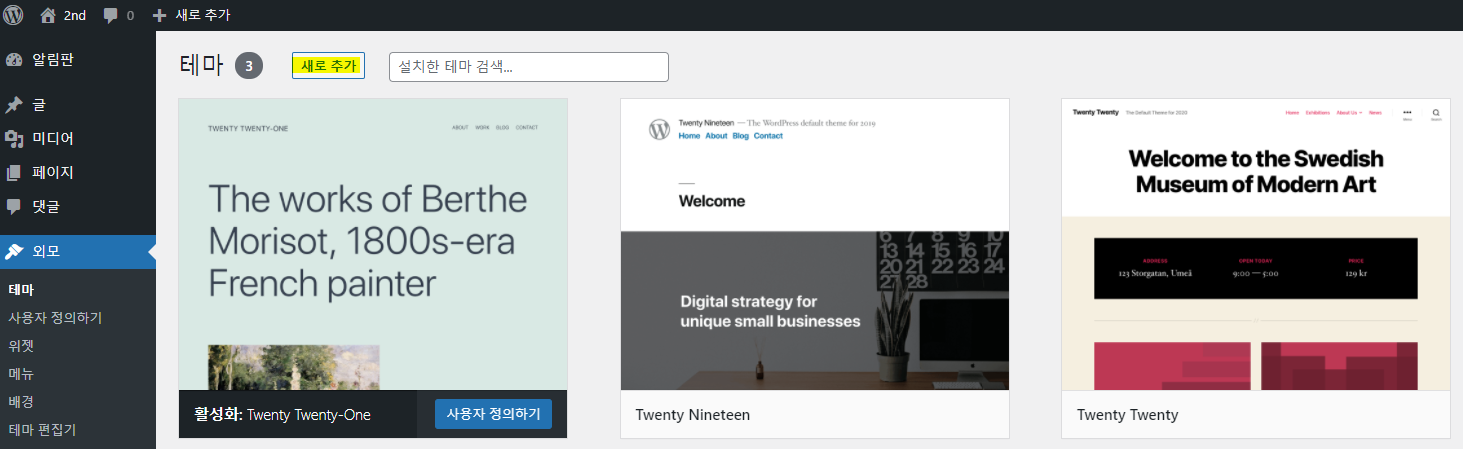Open the Twenty Twenty-One theme screenshot
The width and height of the screenshot is (1463, 449).
pos(373,244)
